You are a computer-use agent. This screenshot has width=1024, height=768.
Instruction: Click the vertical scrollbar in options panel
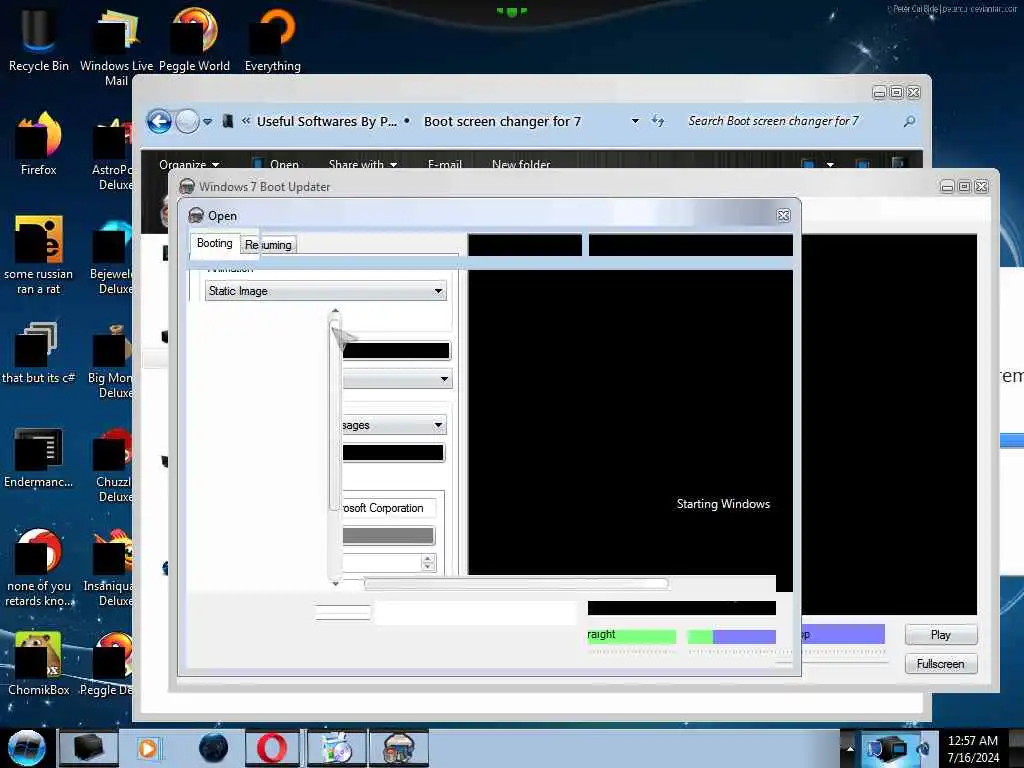pyautogui.click(x=335, y=447)
